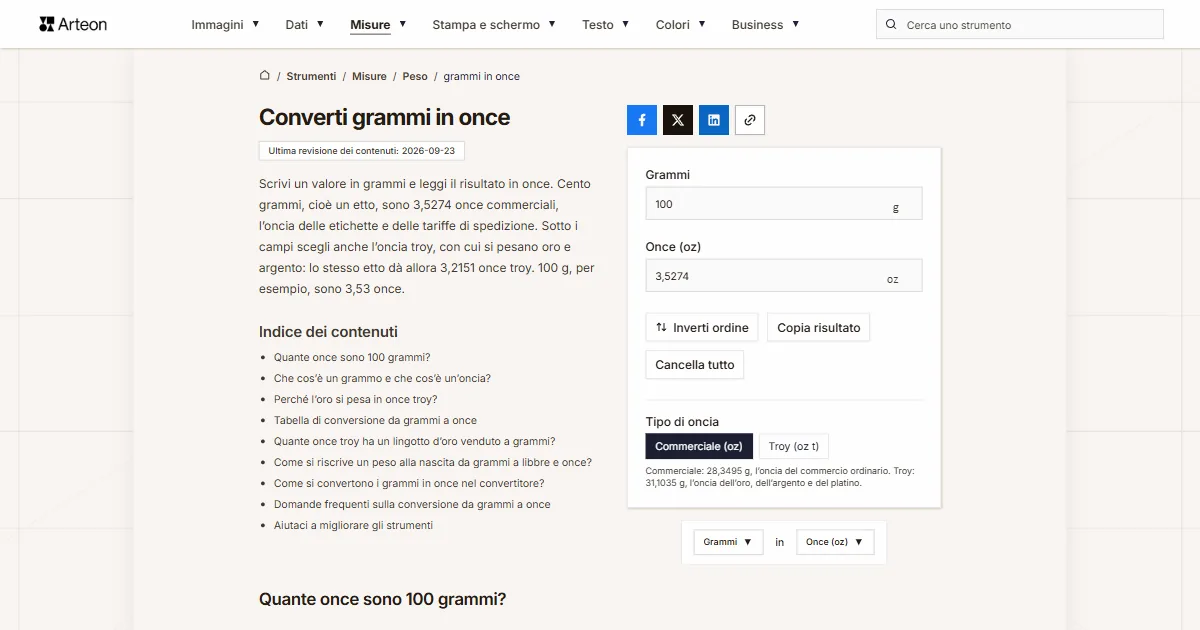Click Inverti ordine button

tap(702, 328)
